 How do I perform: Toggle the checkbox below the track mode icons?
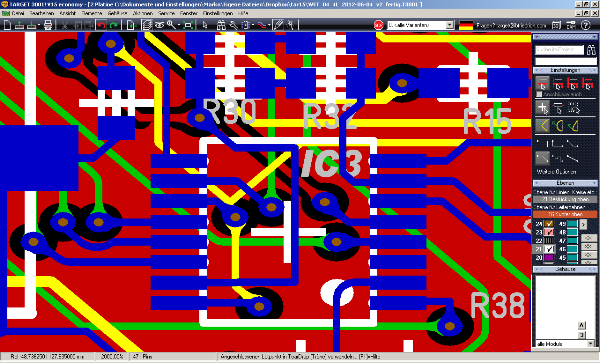coord(539,94)
